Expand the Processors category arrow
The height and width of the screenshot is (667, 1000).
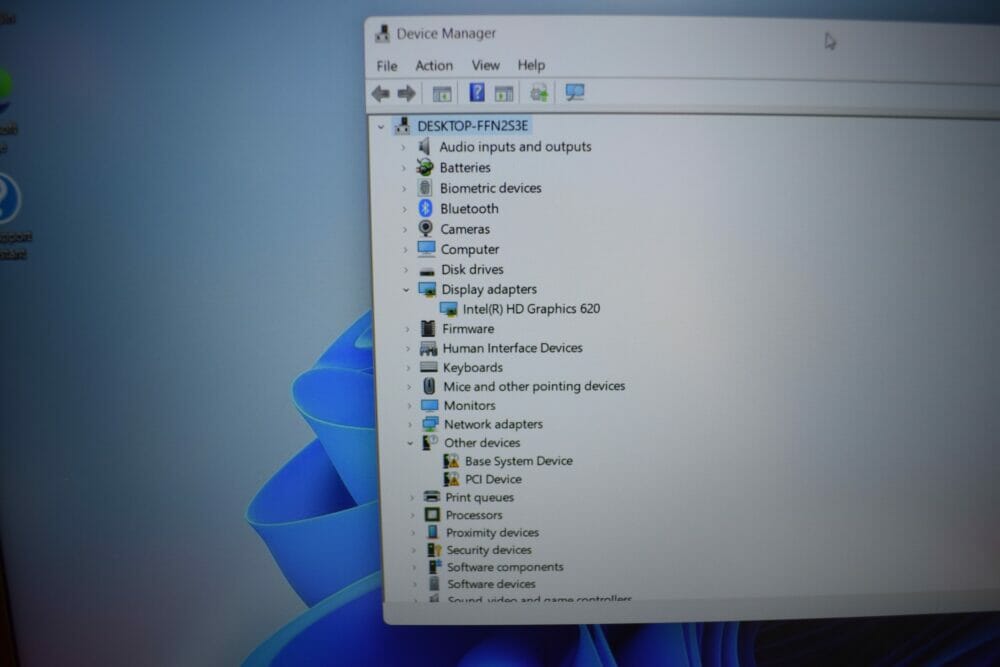(x=412, y=515)
